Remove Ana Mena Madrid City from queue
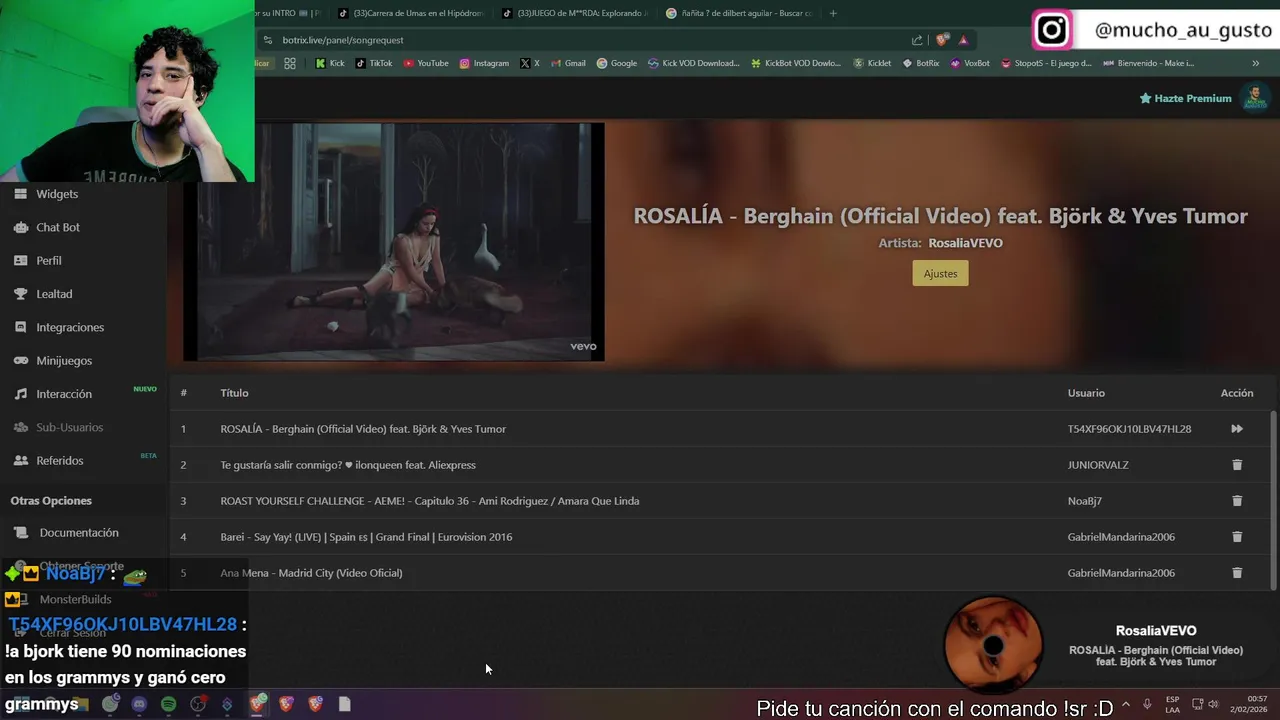The width and height of the screenshot is (1280, 720). click(x=1236, y=573)
